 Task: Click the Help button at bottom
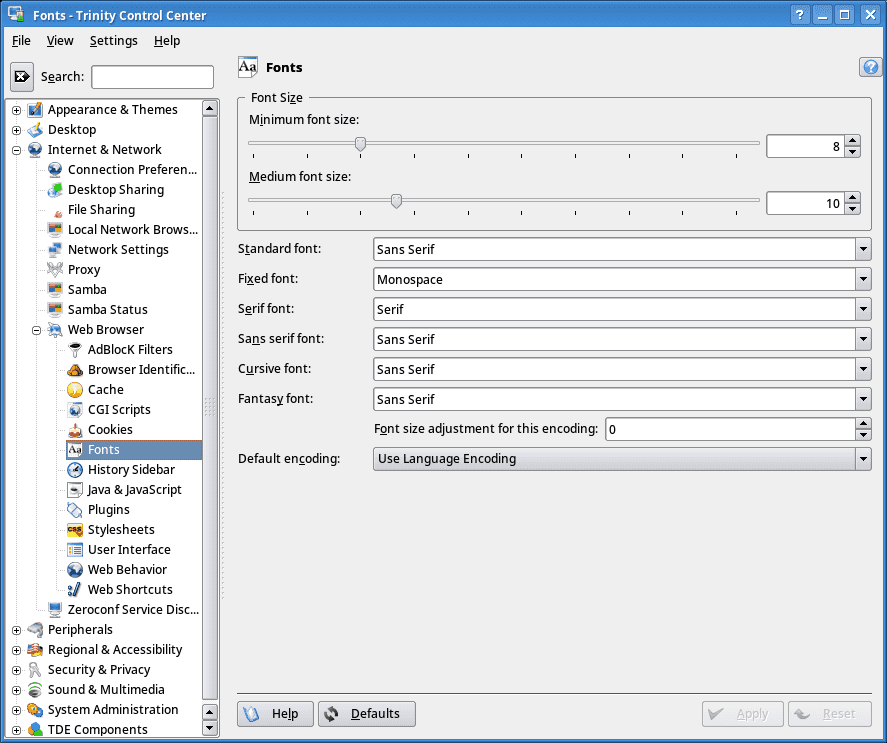coord(275,714)
